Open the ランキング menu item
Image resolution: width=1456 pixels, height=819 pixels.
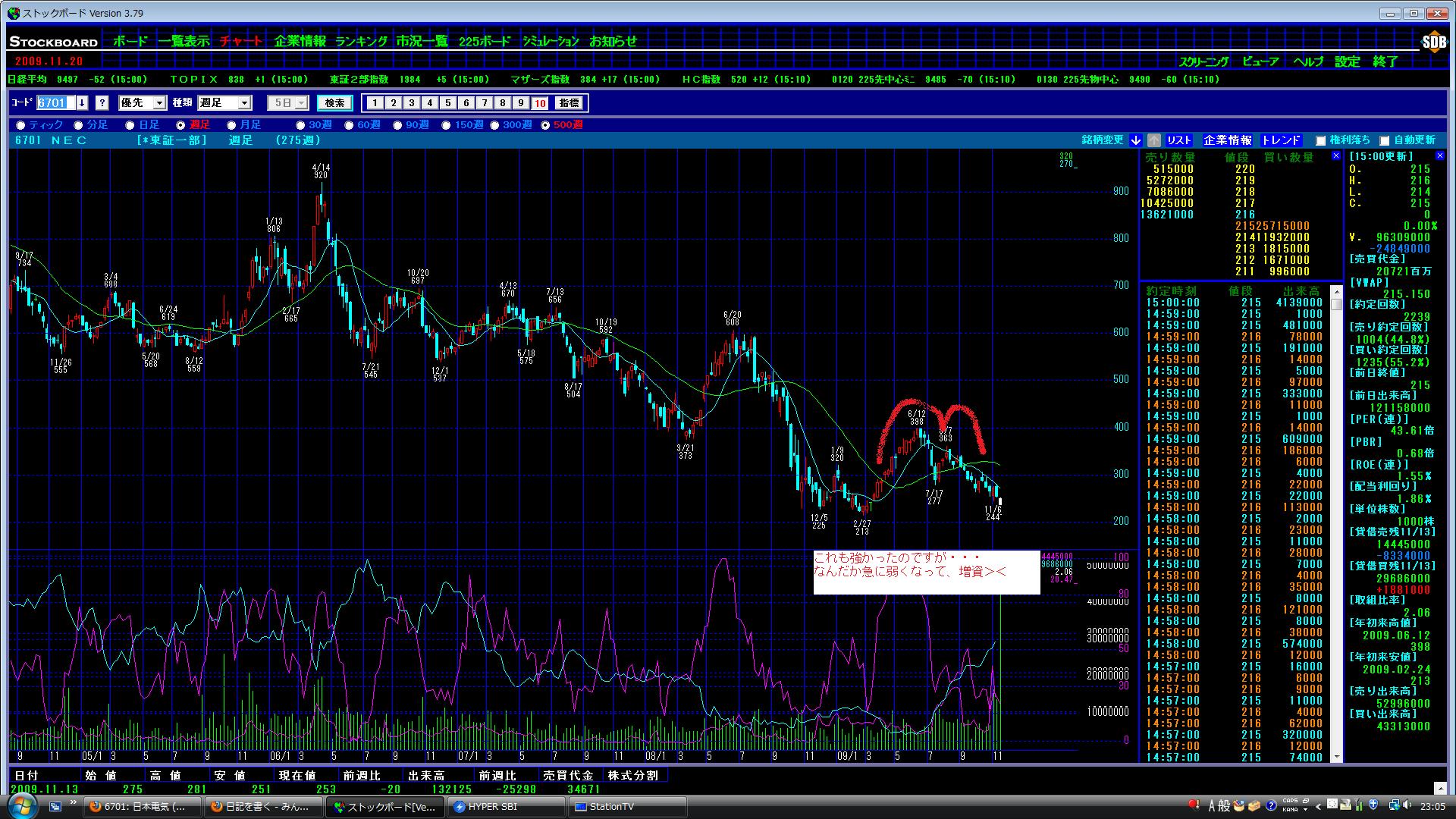pyautogui.click(x=361, y=42)
